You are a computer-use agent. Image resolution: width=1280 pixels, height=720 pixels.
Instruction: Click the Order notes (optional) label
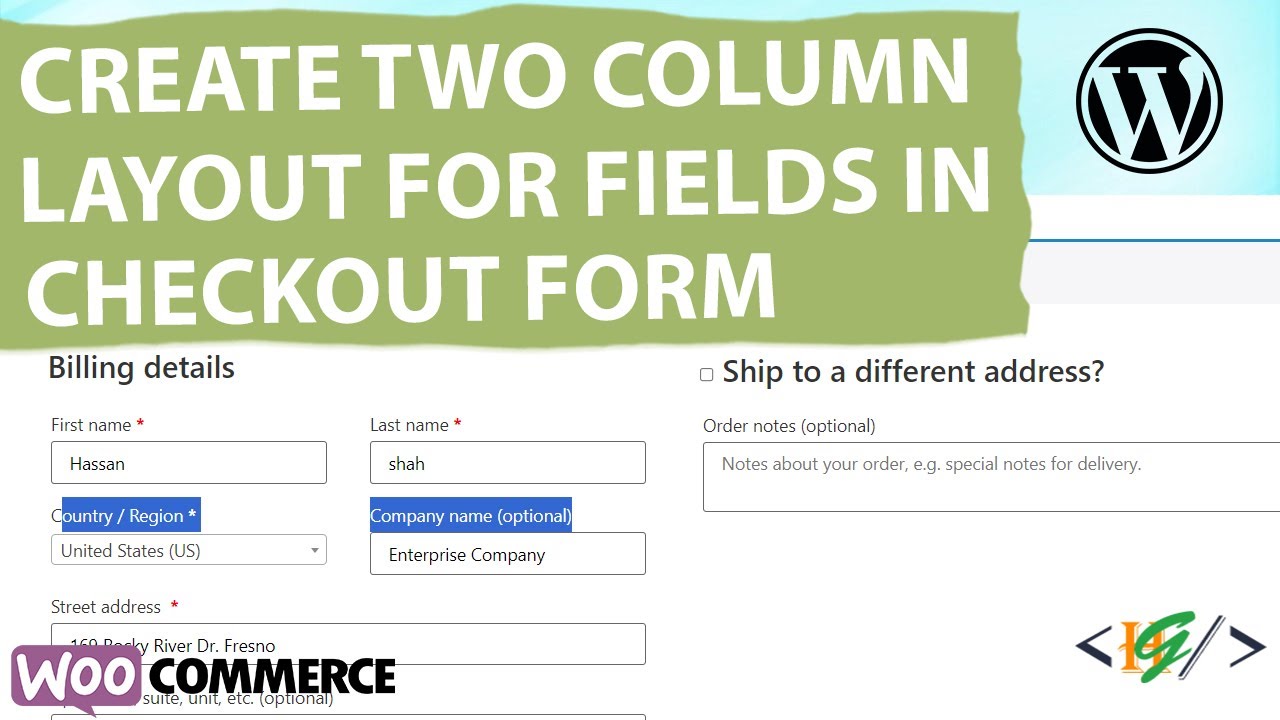point(789,426)
